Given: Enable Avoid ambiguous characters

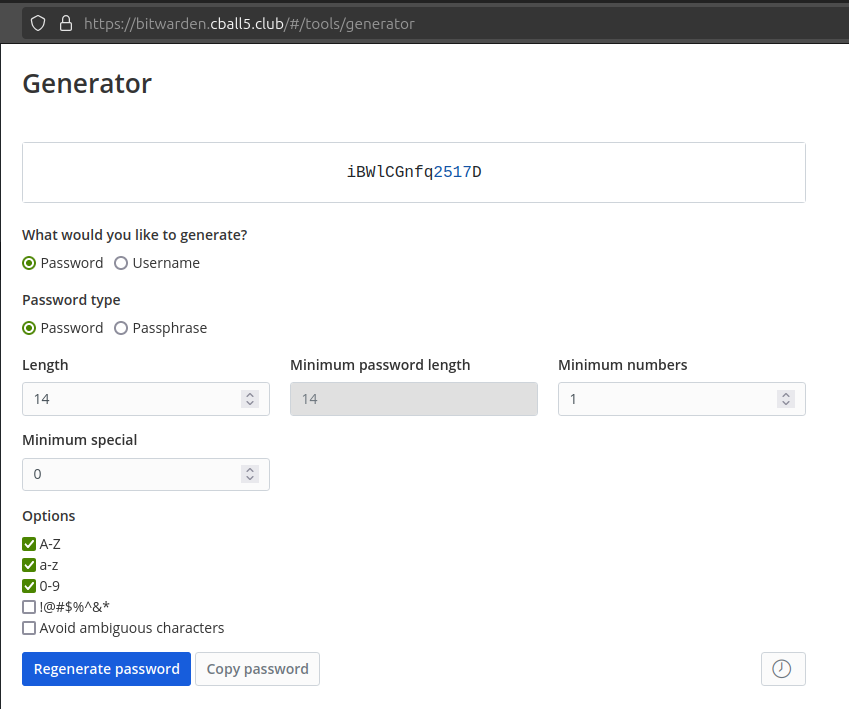Looking at the screenshot, I should coord(29,628).
